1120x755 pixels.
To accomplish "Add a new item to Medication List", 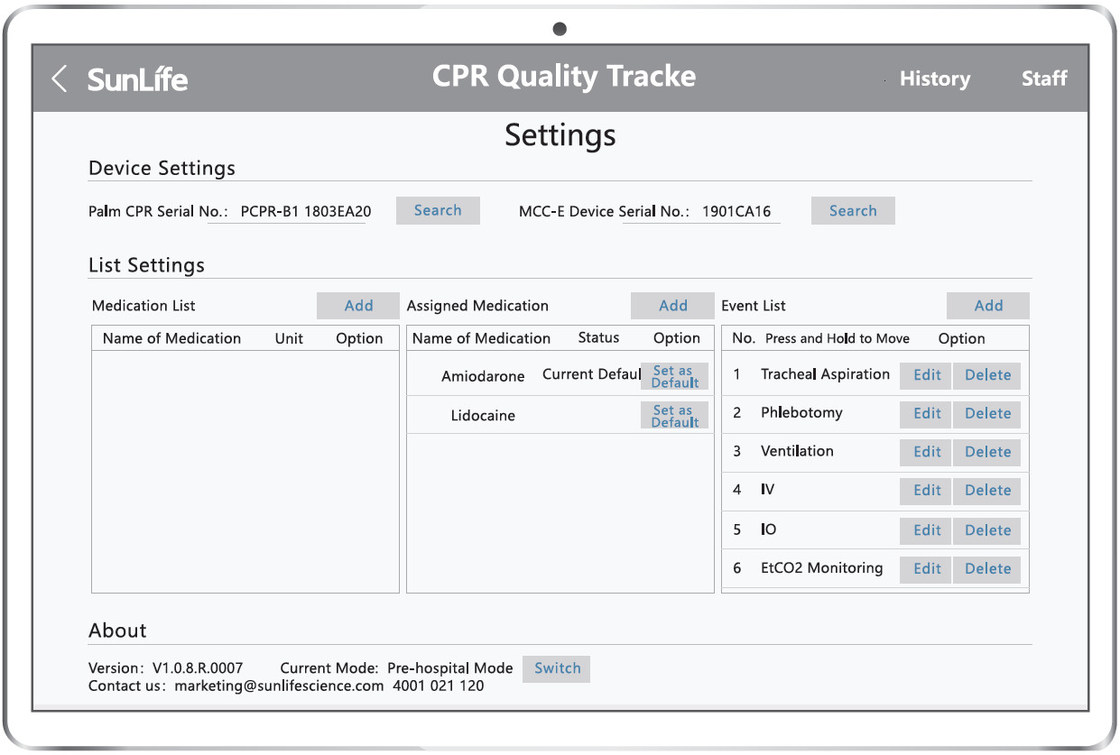I will pyautogui.click(x=358, y=306).
